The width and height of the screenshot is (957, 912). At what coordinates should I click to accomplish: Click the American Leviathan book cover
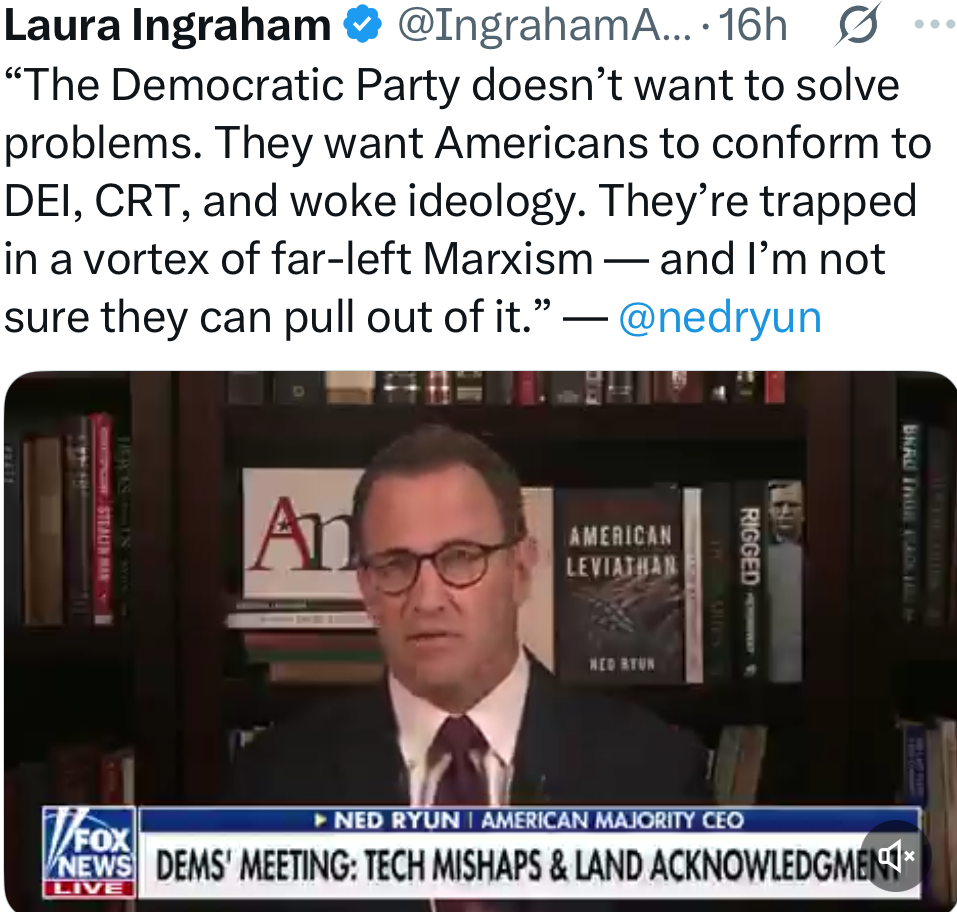point(621,584)
